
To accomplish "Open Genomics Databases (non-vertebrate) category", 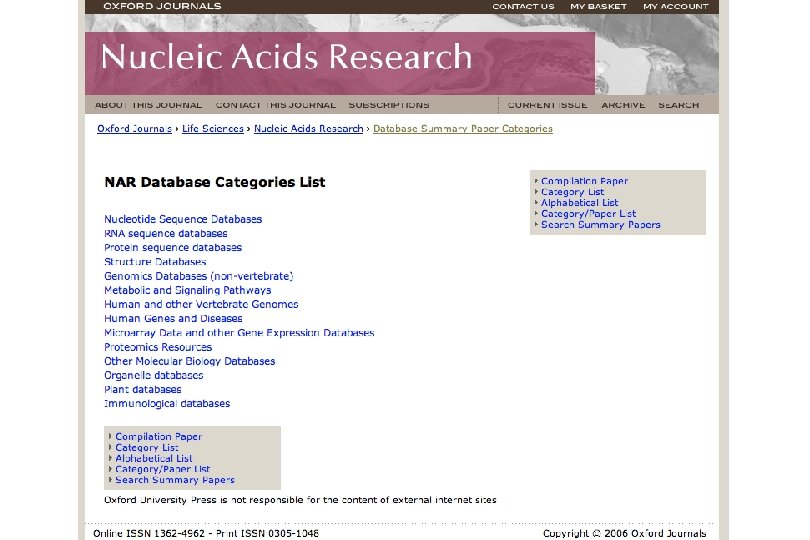I will [x=199, y=276].
